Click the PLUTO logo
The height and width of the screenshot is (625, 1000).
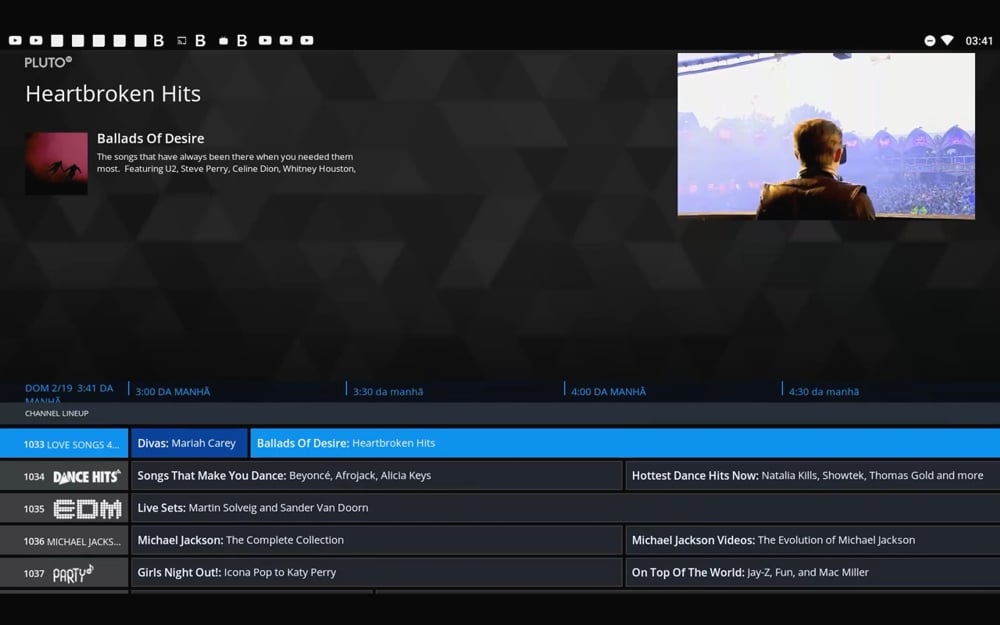click(48, 62)
